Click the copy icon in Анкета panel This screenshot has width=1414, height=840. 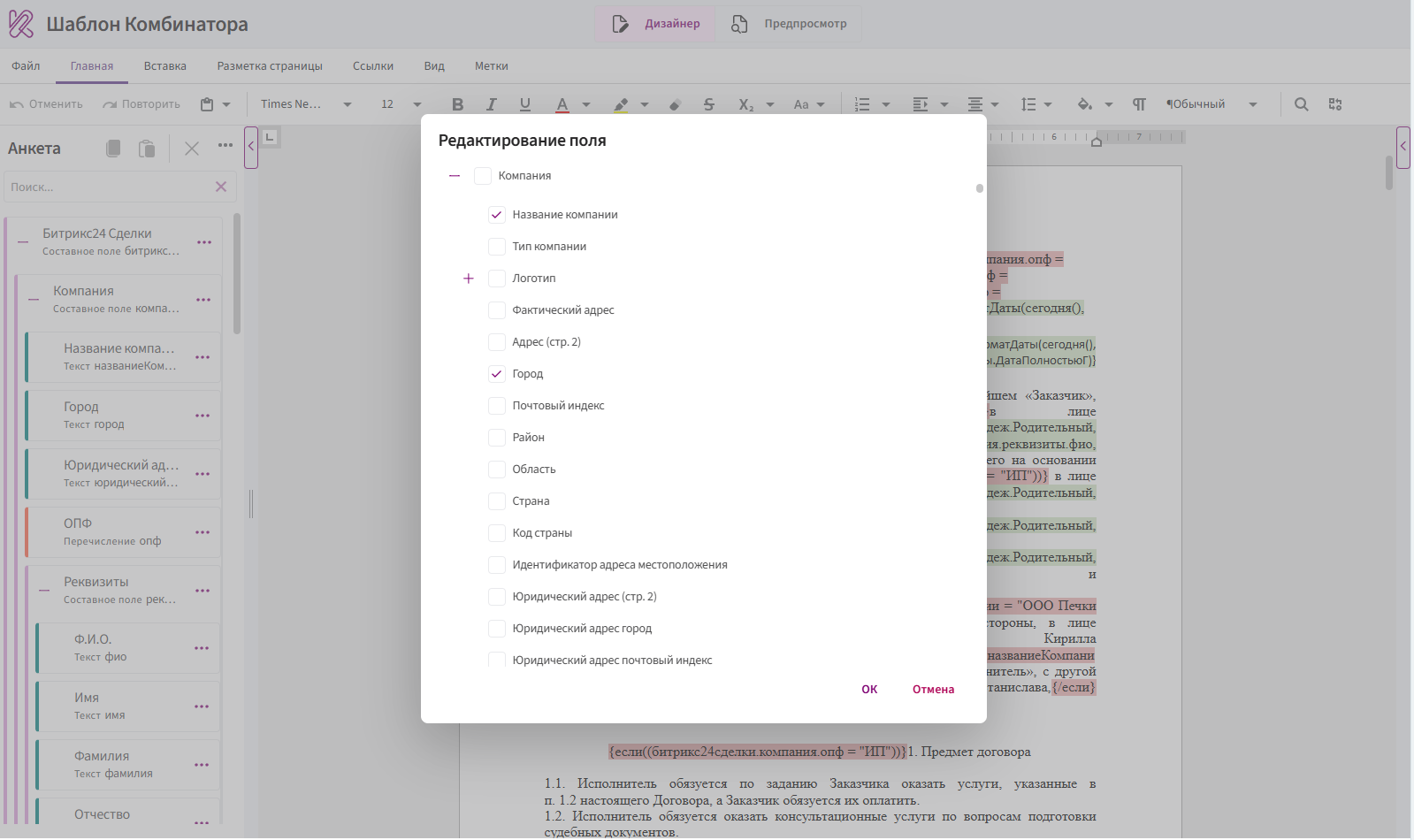point(113,149)
